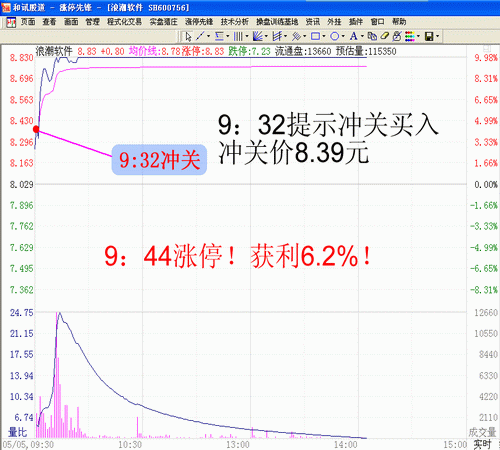Click the 量比 indicator label
The image size is (500, 450).
click(x=18, y=432)
